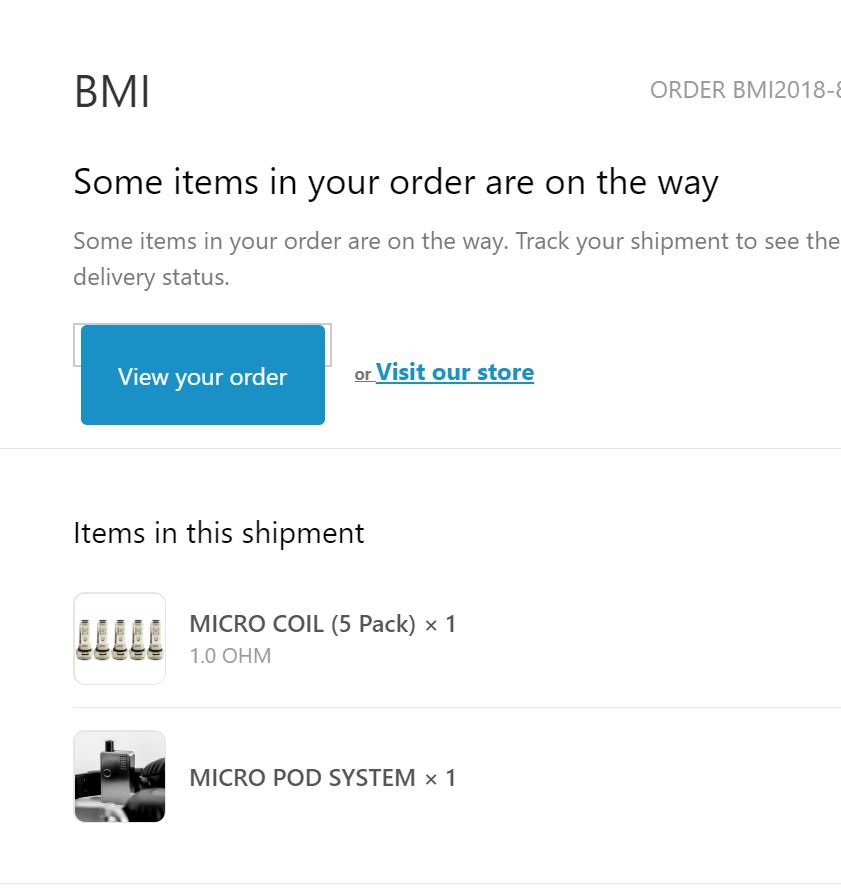Select the MICRO POD SYSTEM device thumbnail
Viewport: 841px width, 889px height.
click(119, 776)
